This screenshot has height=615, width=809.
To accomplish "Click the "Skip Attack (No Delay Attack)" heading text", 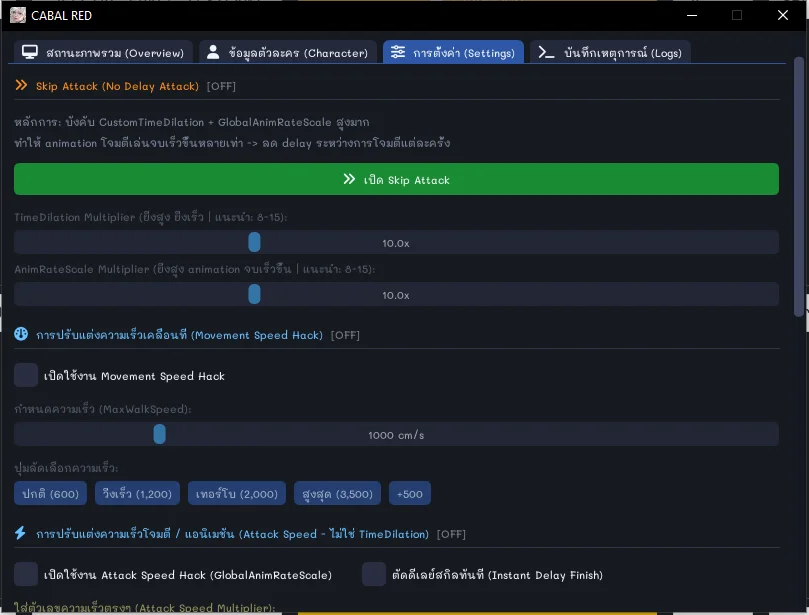I will coord(117,86).
